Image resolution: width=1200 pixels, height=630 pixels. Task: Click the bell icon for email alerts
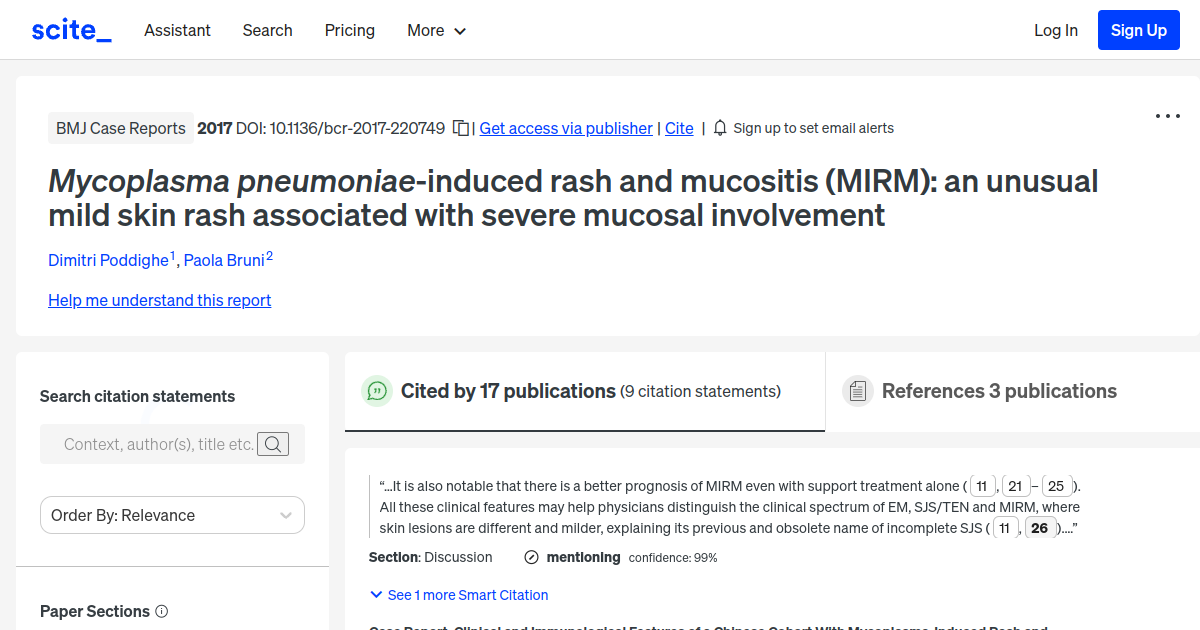719,128
